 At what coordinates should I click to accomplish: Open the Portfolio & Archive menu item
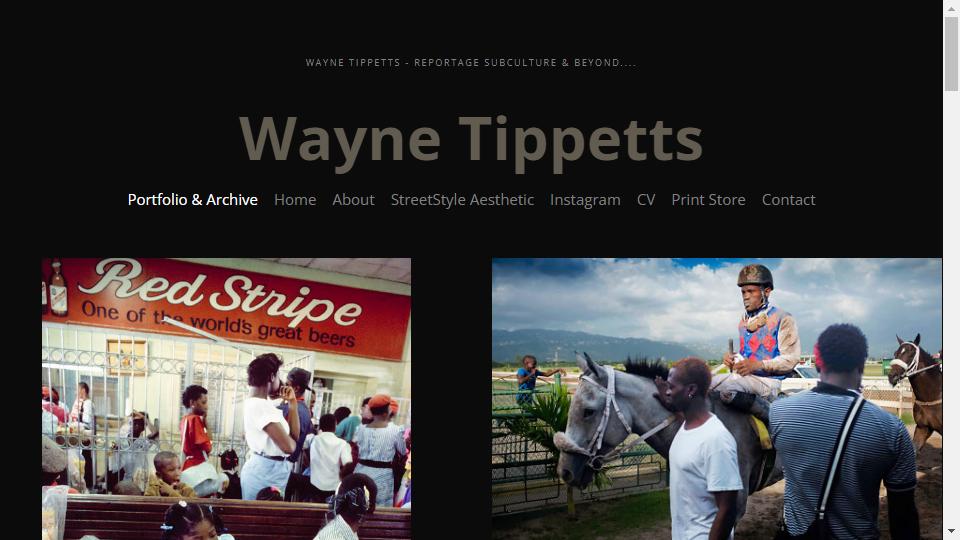[x=192, y=200]
